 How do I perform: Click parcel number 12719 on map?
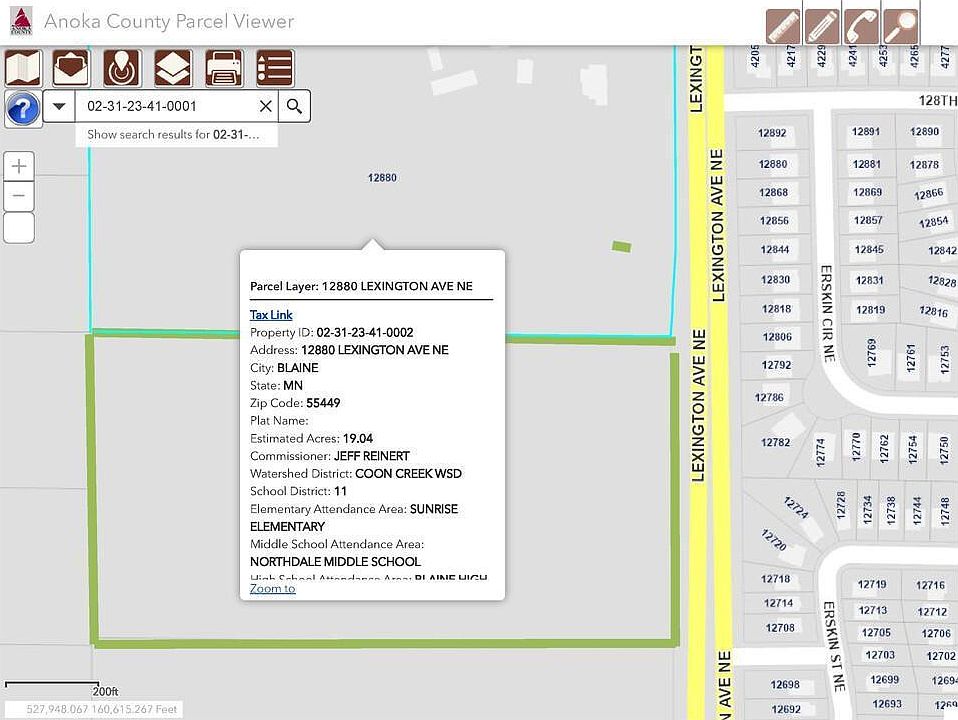coord(872,584)
